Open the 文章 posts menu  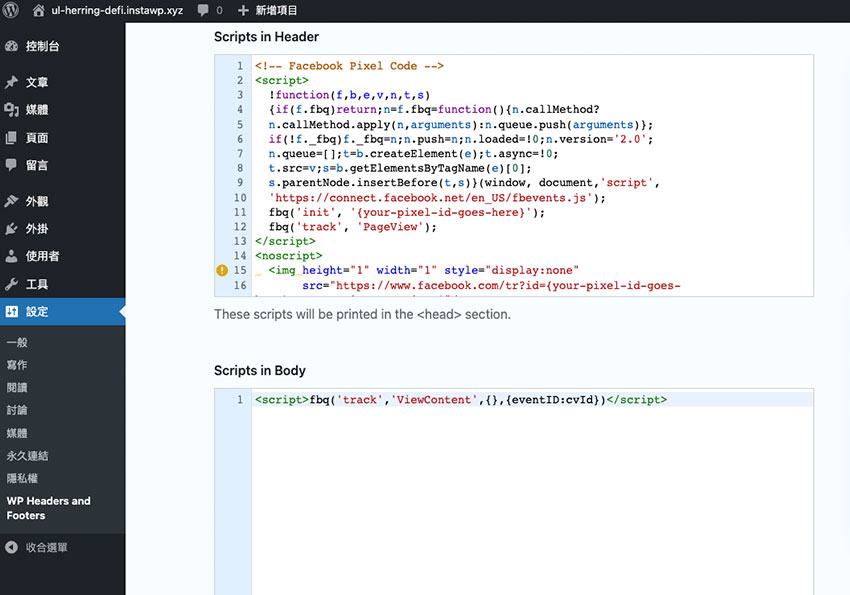click(37, 82)
